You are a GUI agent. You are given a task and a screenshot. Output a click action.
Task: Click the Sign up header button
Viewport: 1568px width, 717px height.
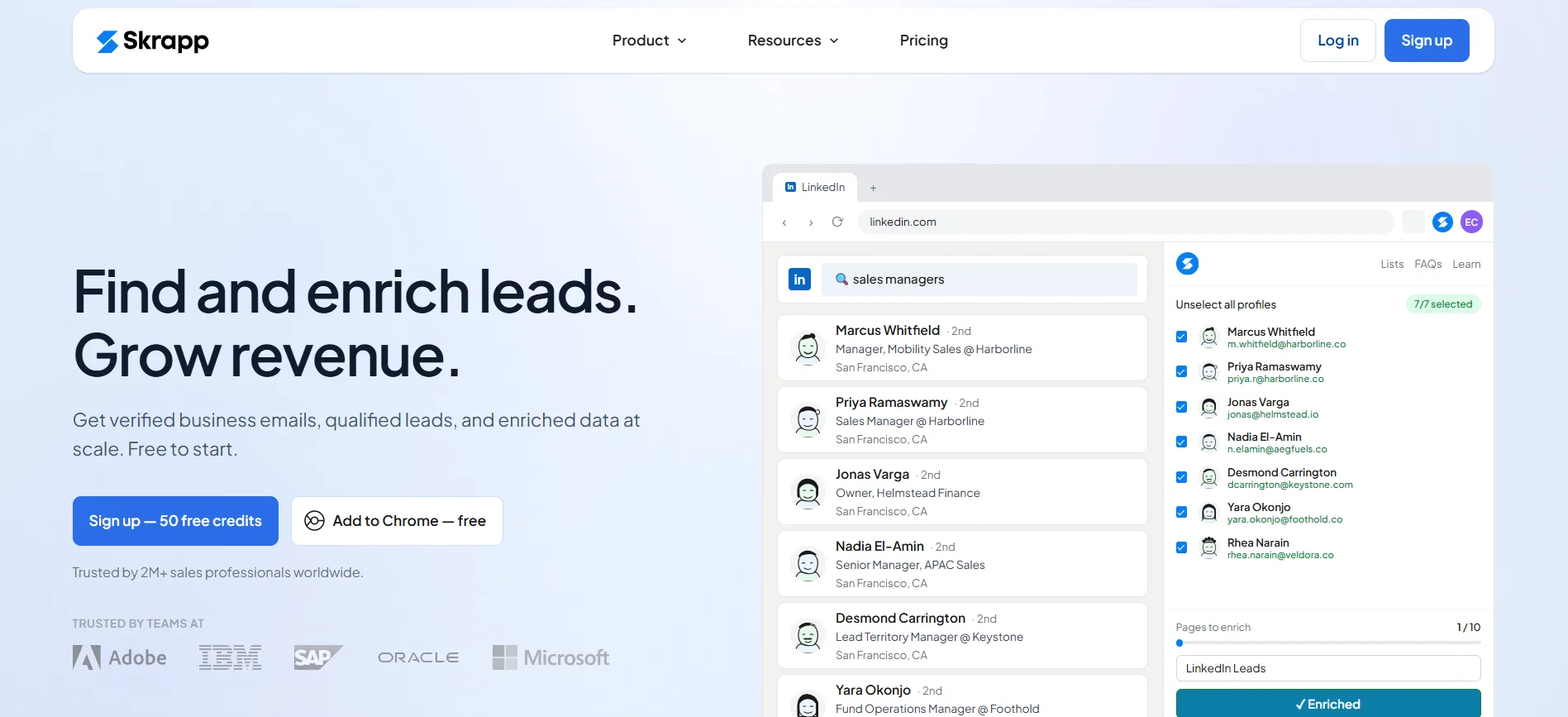tap(1427, 41)
